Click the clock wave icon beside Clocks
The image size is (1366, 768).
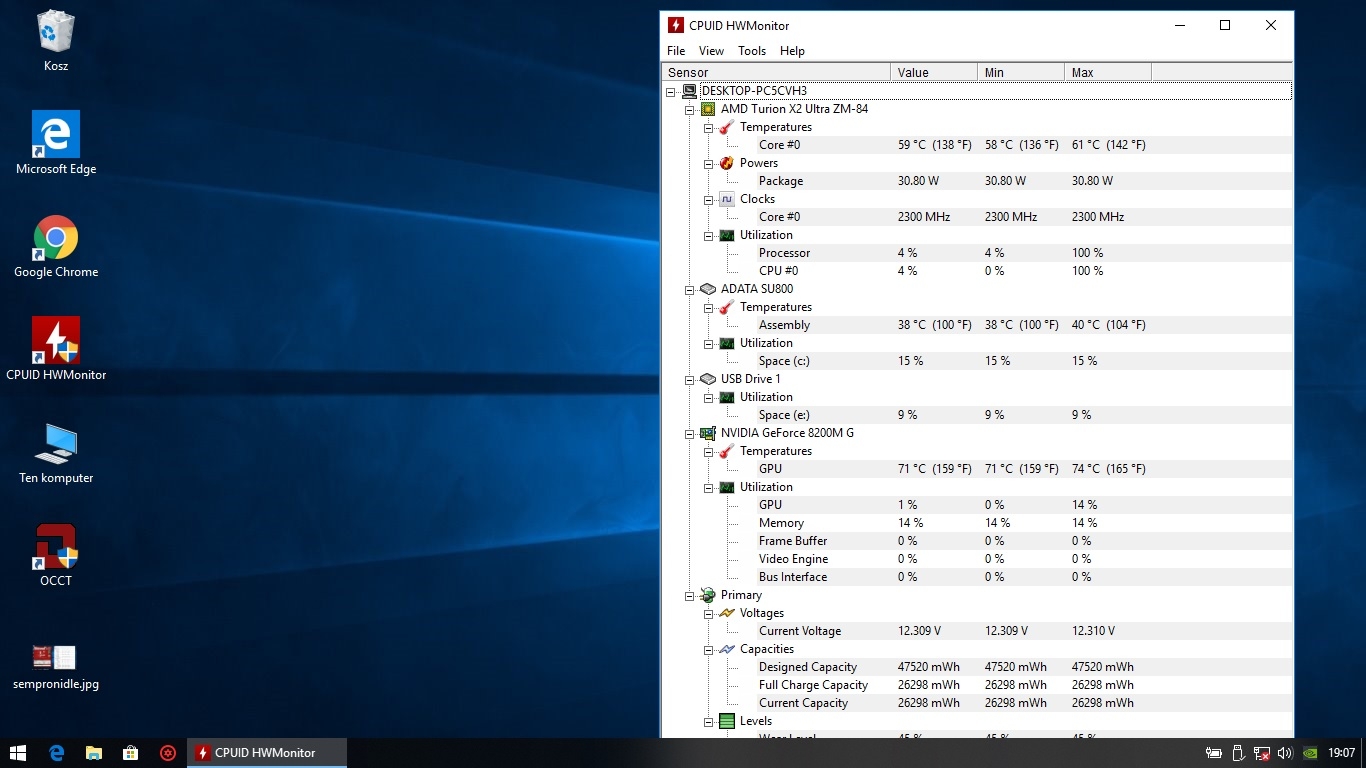tap(727, 199)
